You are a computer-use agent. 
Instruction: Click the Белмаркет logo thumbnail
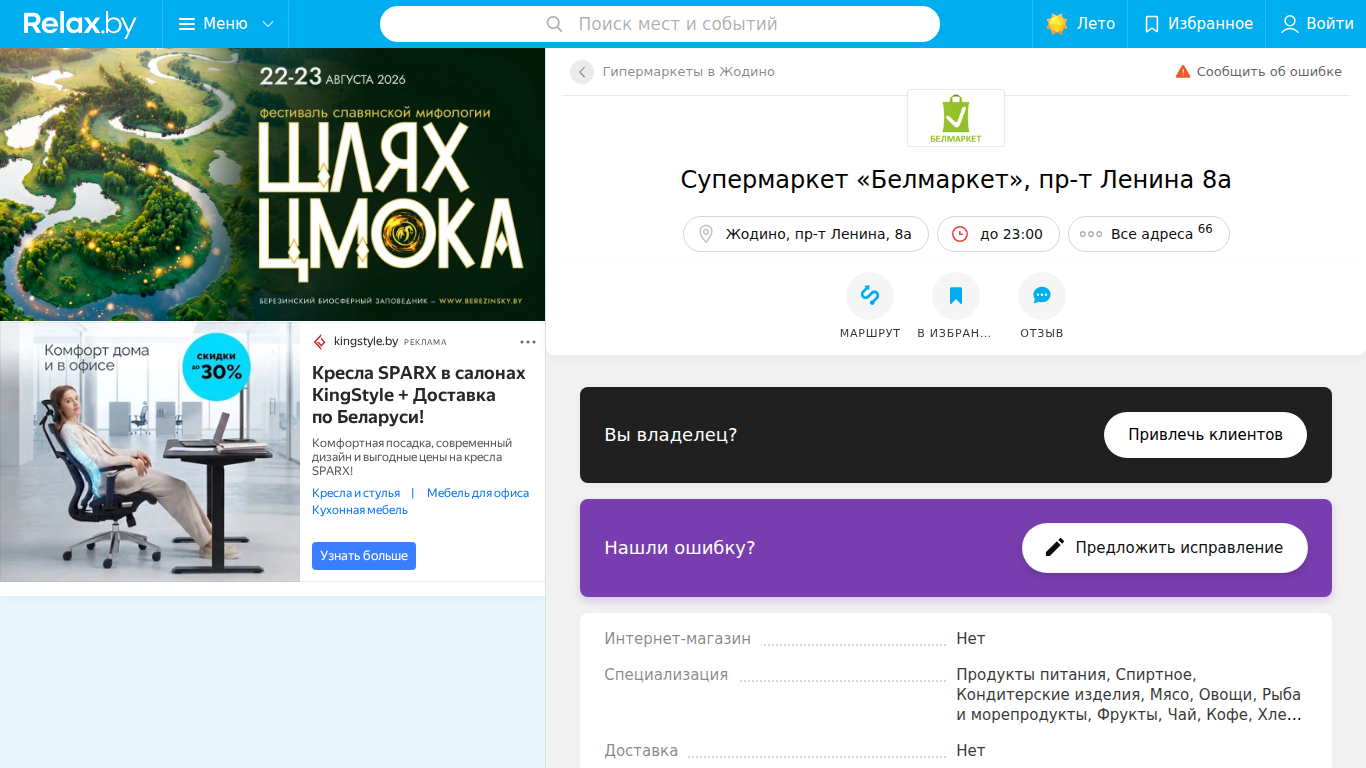coord(956,118)
